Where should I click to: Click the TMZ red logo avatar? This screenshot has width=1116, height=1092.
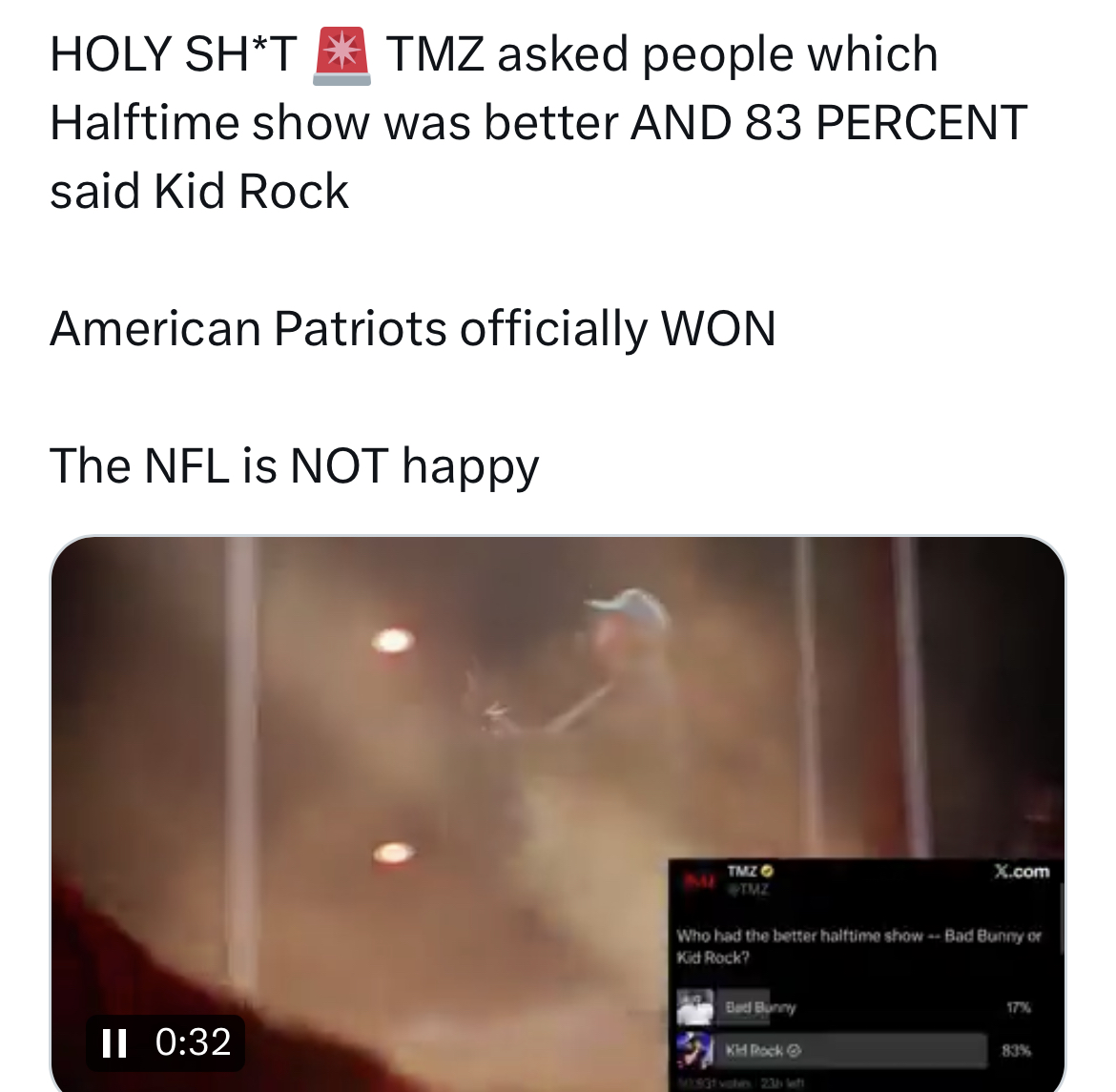click(699, 880)
